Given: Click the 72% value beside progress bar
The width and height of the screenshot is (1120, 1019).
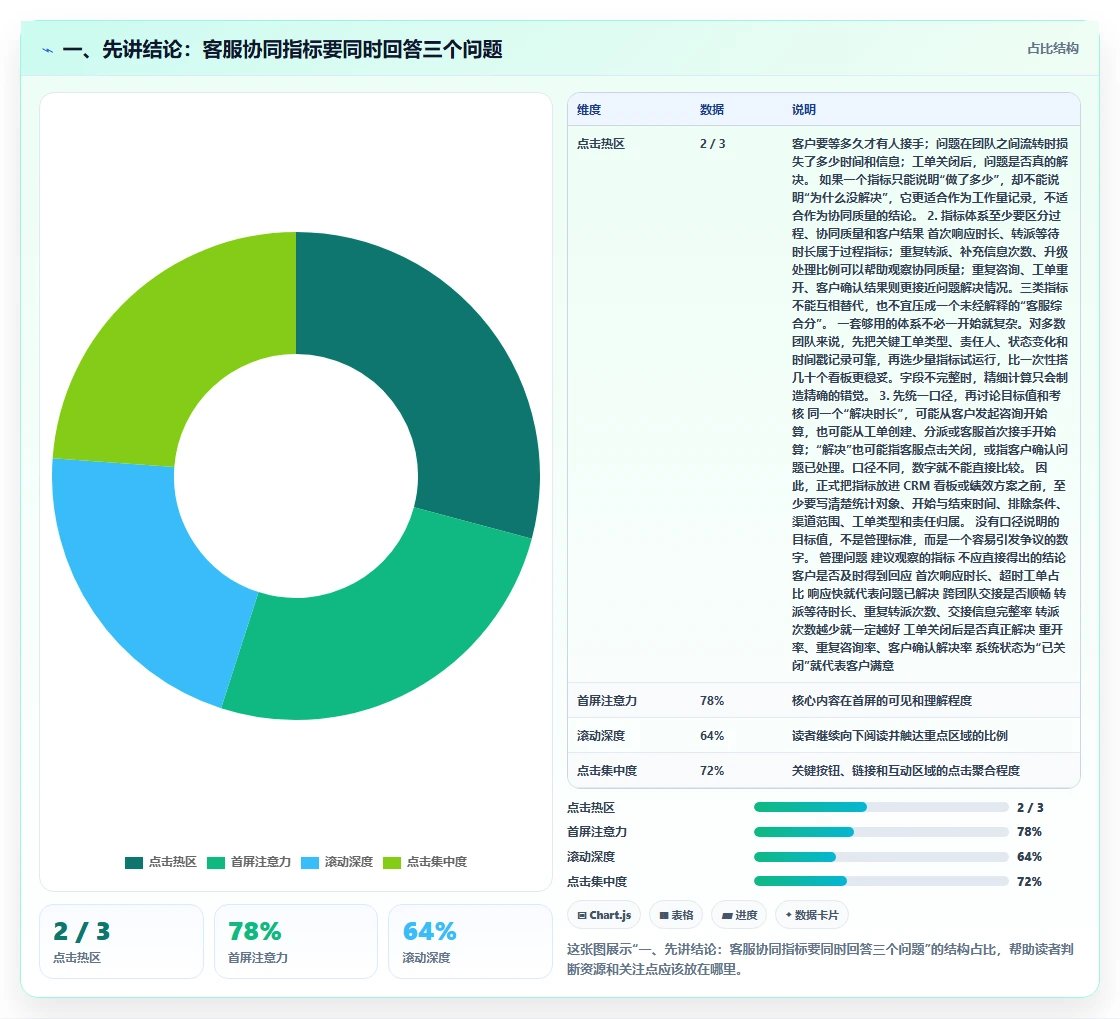Looking at the screenshot, I should pyautogui.click(x=1029, y=881).
